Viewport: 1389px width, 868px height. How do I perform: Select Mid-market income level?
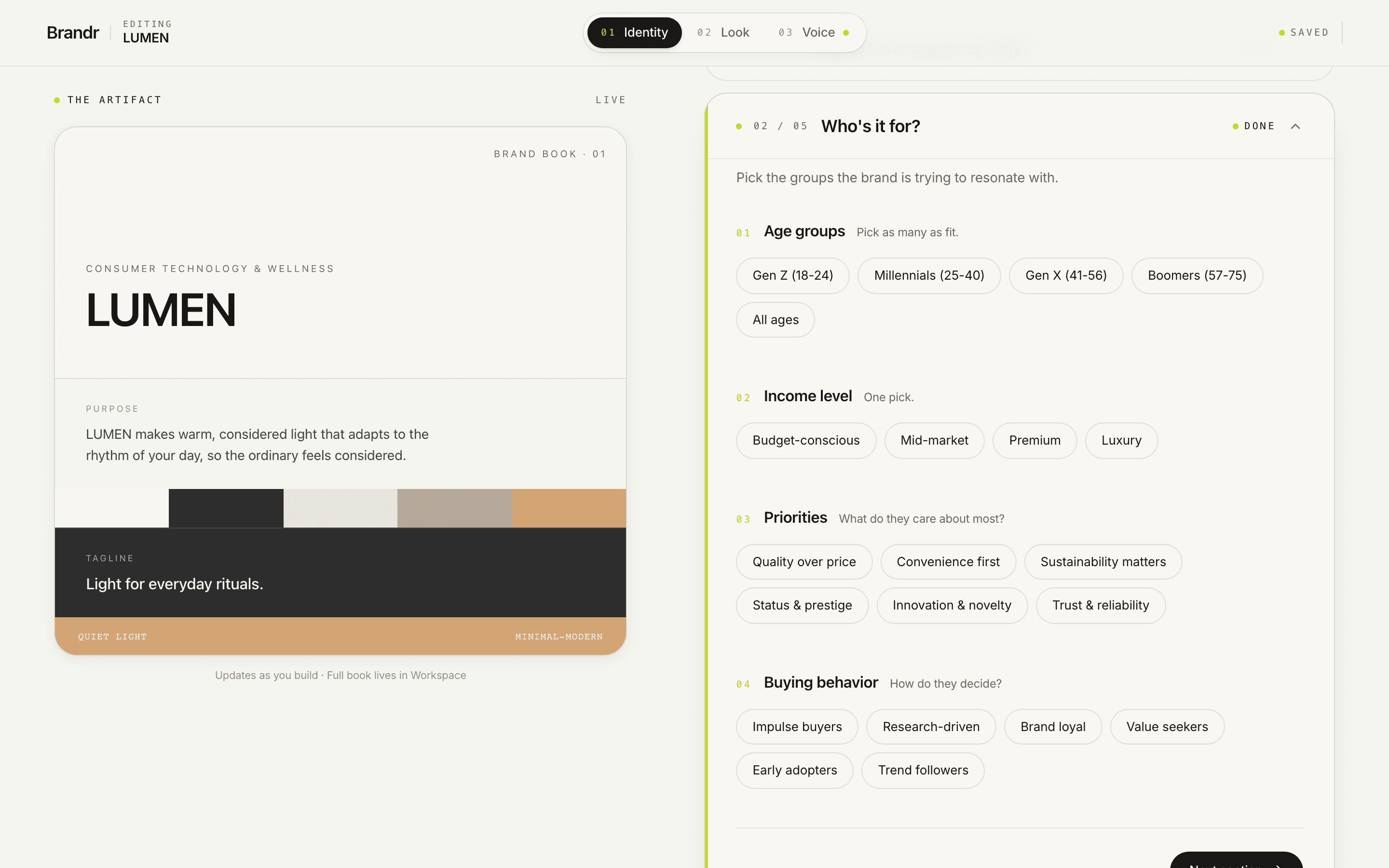[x=934, y=440]
